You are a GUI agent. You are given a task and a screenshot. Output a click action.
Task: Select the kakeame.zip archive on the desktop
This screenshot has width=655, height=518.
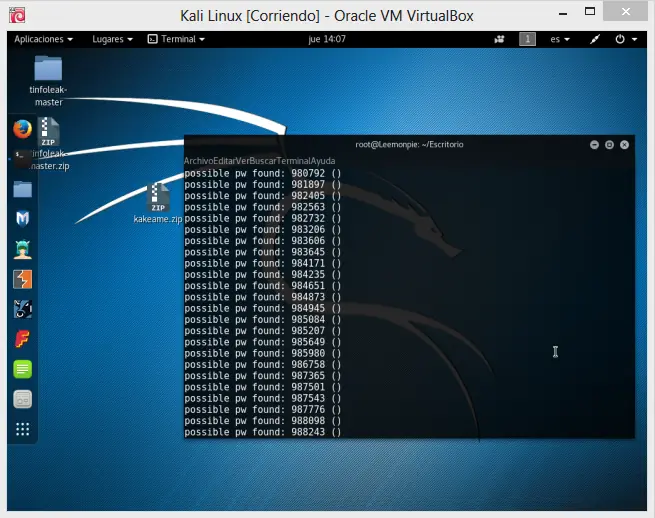coord(158,203)
